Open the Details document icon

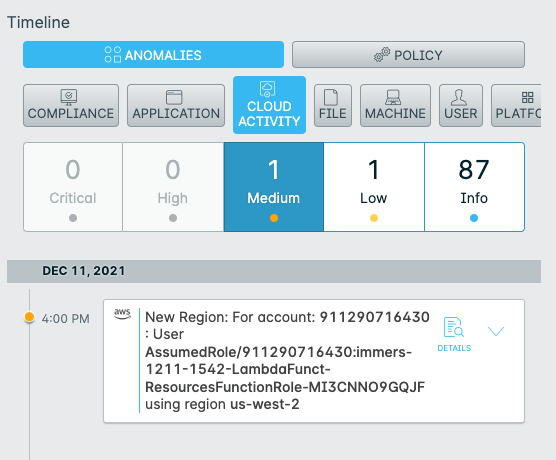[454, 327]
